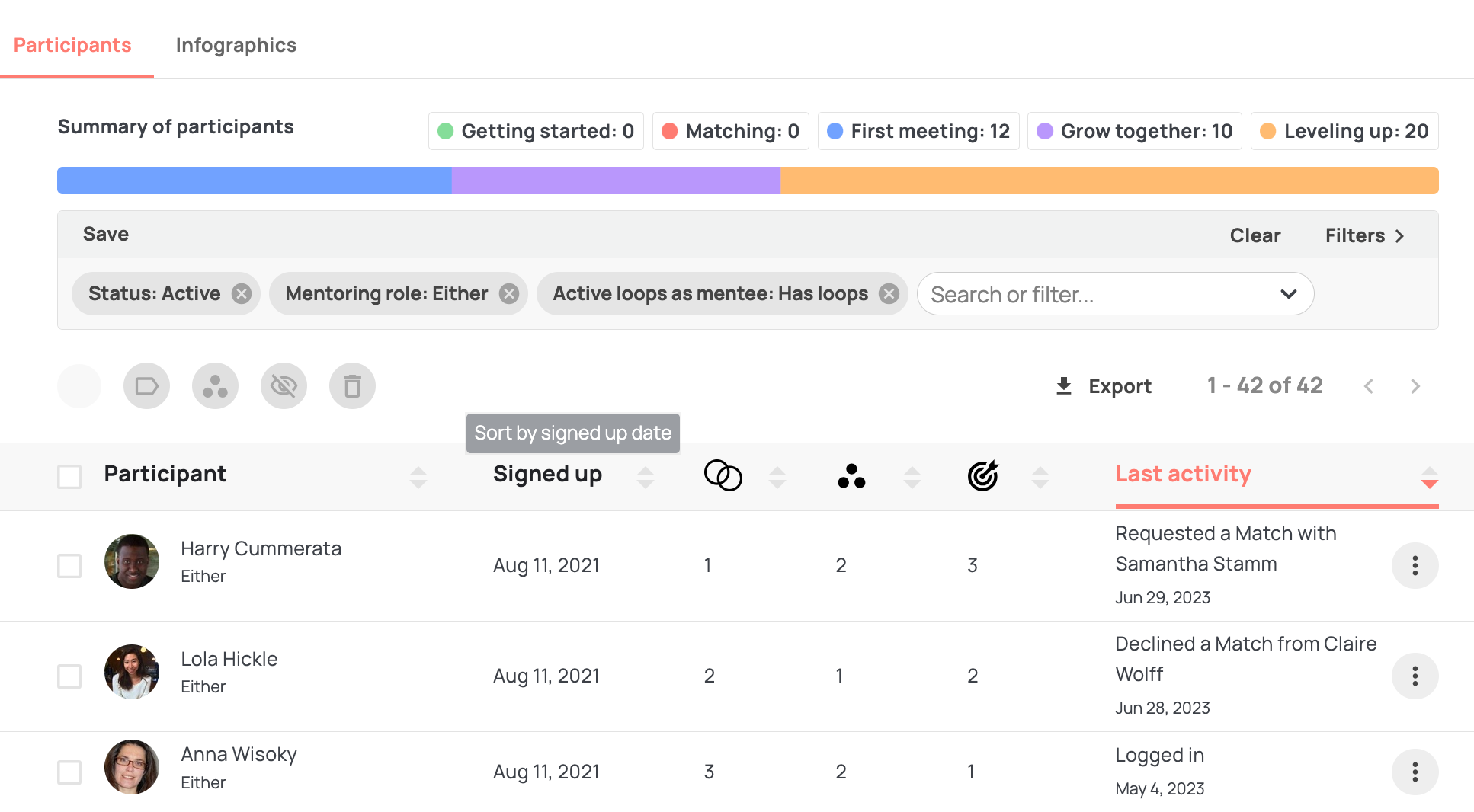Click the tag label toolbar icon
The height and width of the screenshot is (812, 1474).
[x=146, y=386]
